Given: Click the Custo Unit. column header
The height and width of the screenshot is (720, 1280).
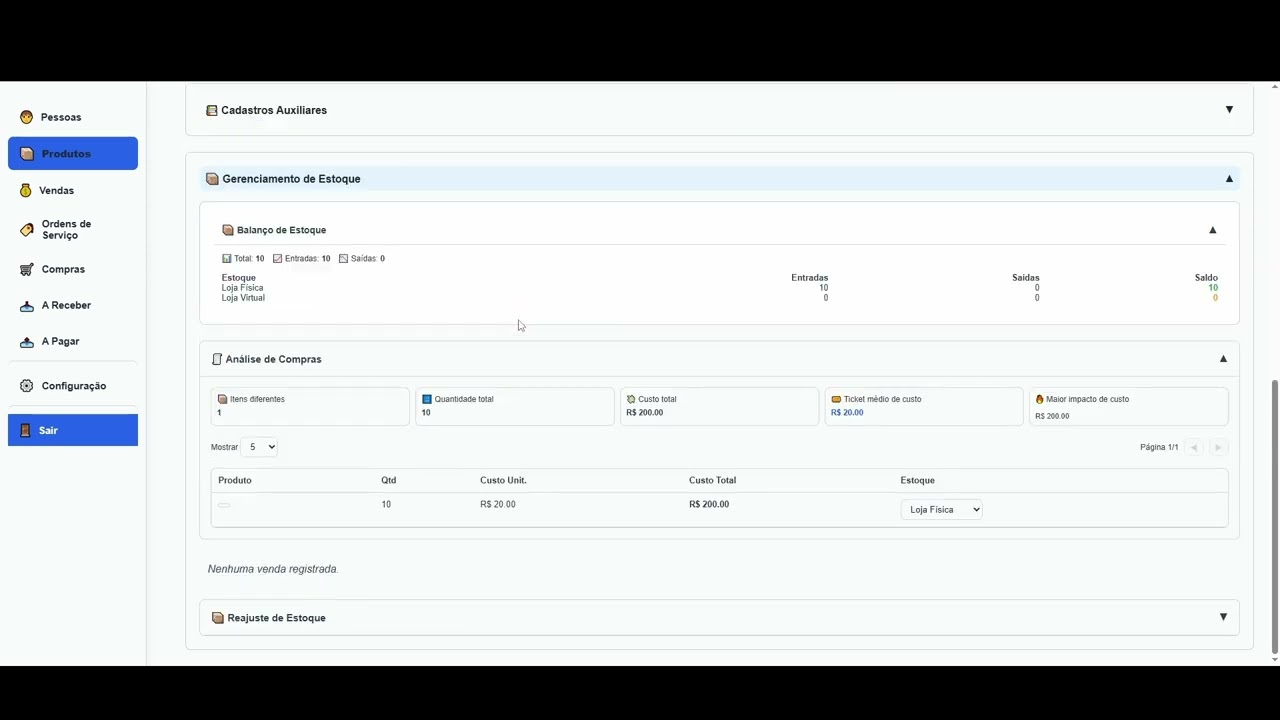Looking at the screenshot, I should [x=503, y=480].
